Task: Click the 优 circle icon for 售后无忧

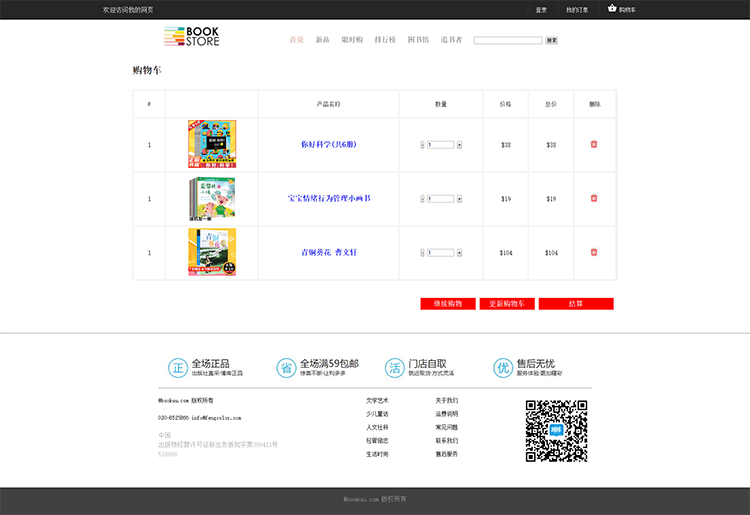Action: [503, 368]
